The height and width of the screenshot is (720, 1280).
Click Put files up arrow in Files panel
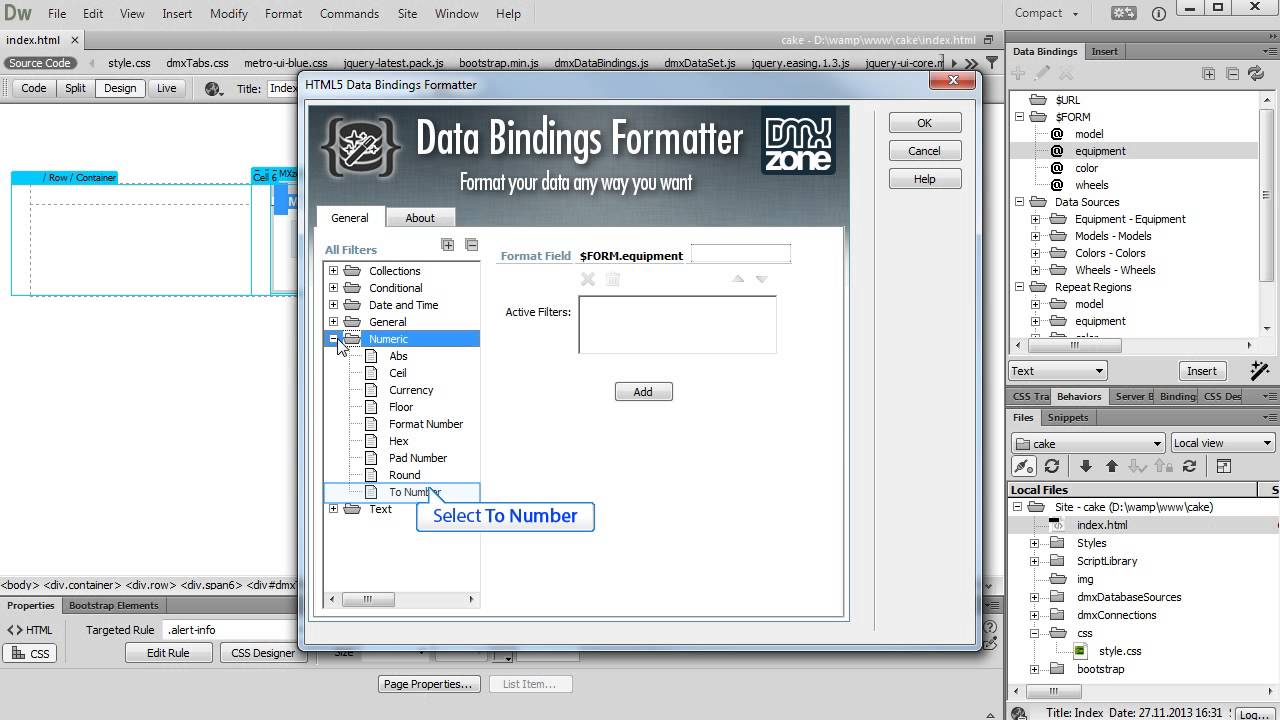[1112, 466]
